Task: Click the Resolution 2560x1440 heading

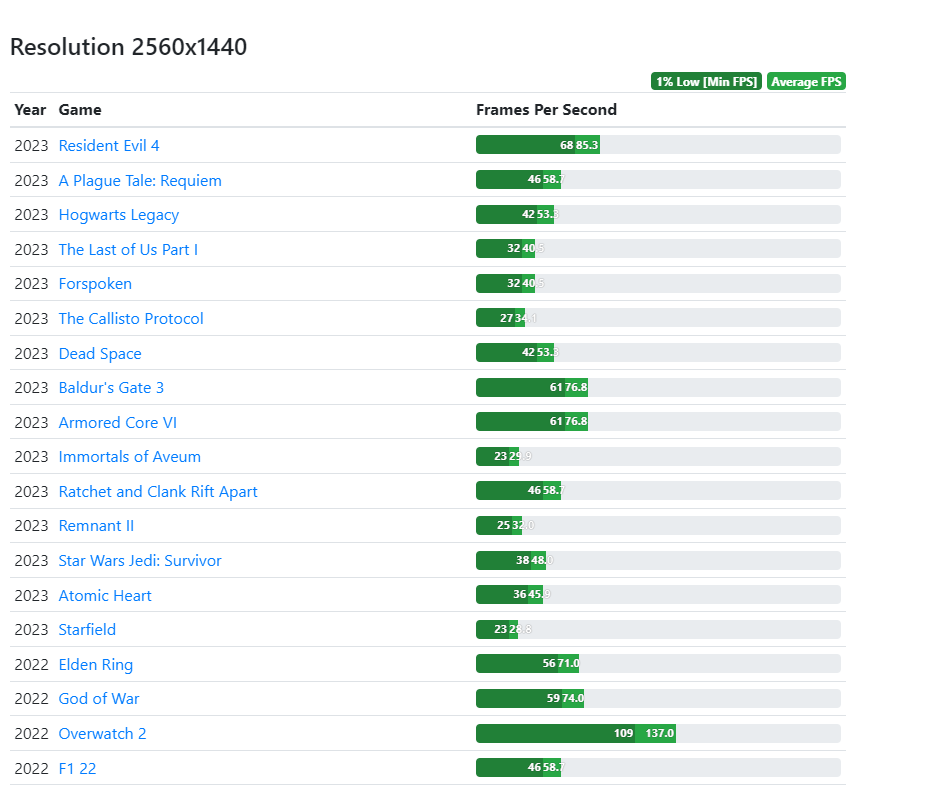Action: [x=128, y=47]
